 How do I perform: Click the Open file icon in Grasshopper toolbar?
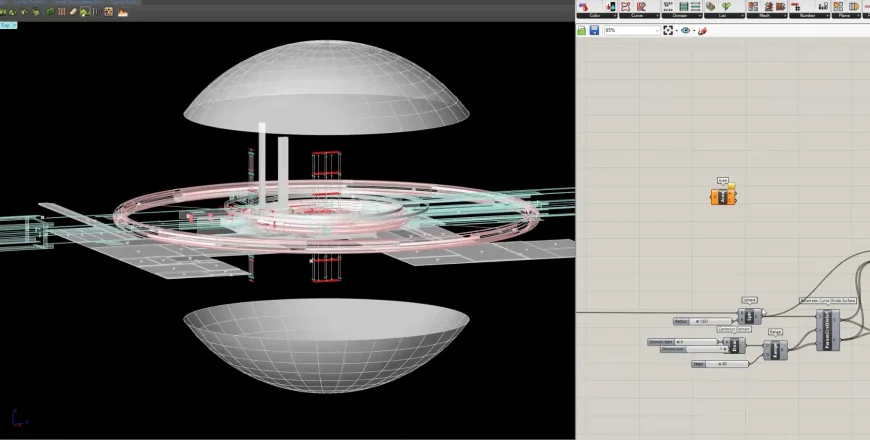pos(582,31)
